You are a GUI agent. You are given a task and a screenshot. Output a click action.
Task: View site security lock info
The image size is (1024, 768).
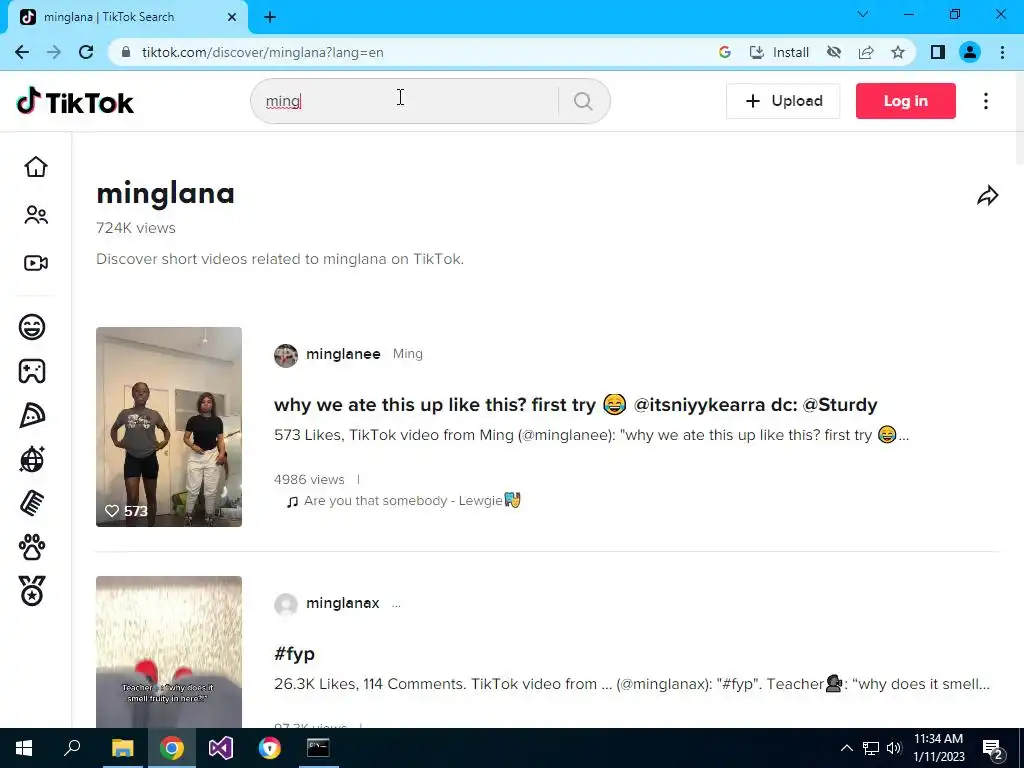[127, 52]
